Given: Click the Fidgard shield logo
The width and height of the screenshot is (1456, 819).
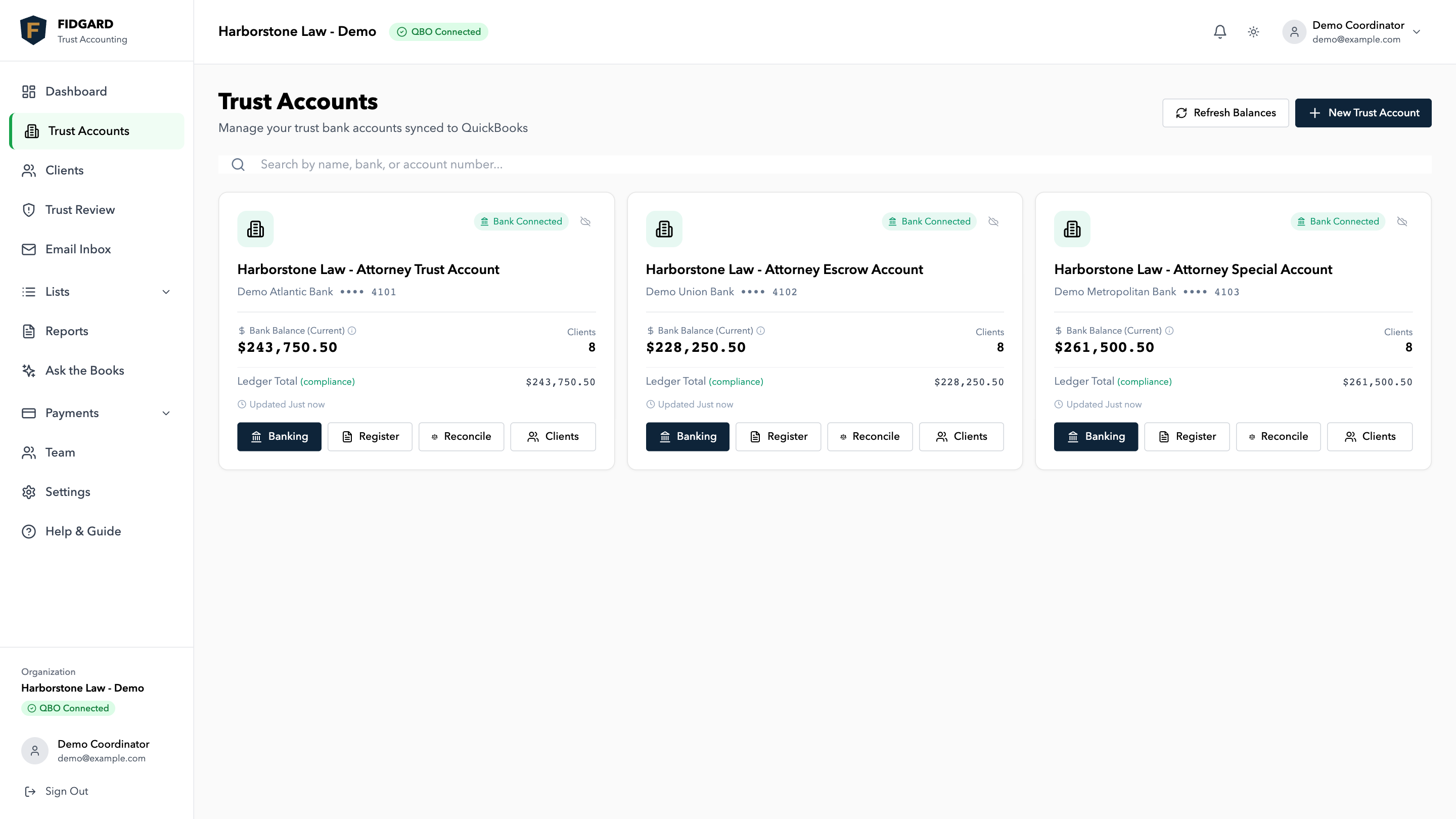Looking at the screenshot, I should point(33,30).
